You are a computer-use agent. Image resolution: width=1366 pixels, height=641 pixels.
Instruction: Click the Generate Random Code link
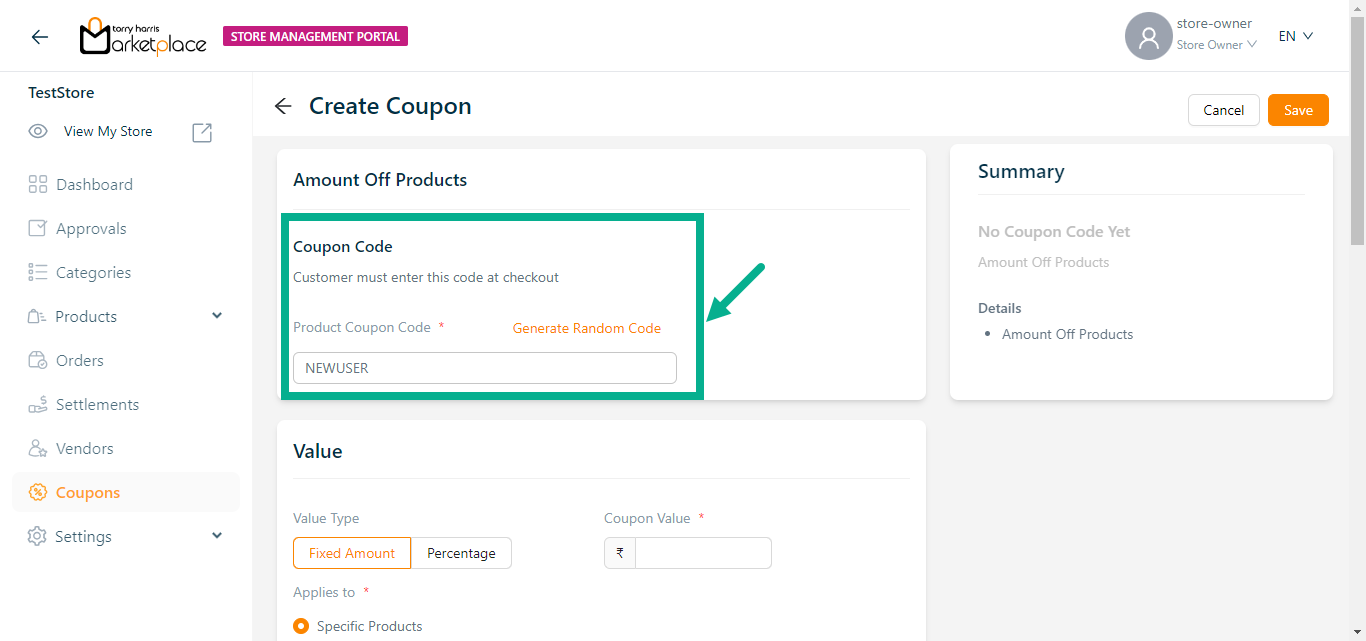[x=587, y=328]
